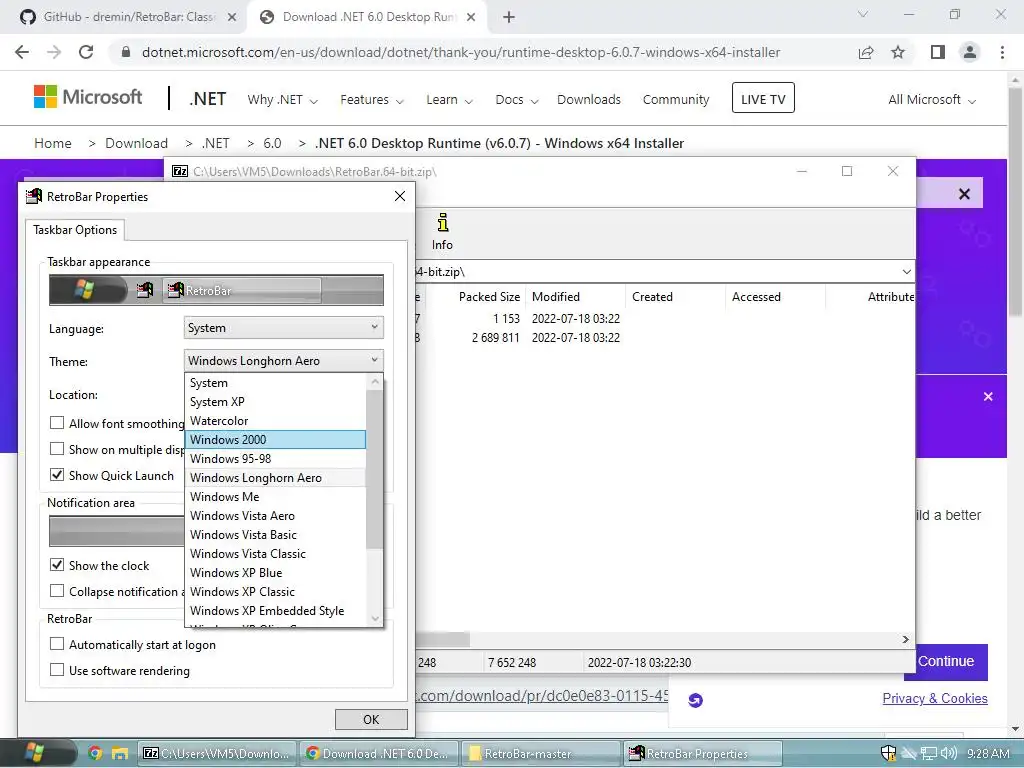Expand Docs navigation menu

coord(517,100)
